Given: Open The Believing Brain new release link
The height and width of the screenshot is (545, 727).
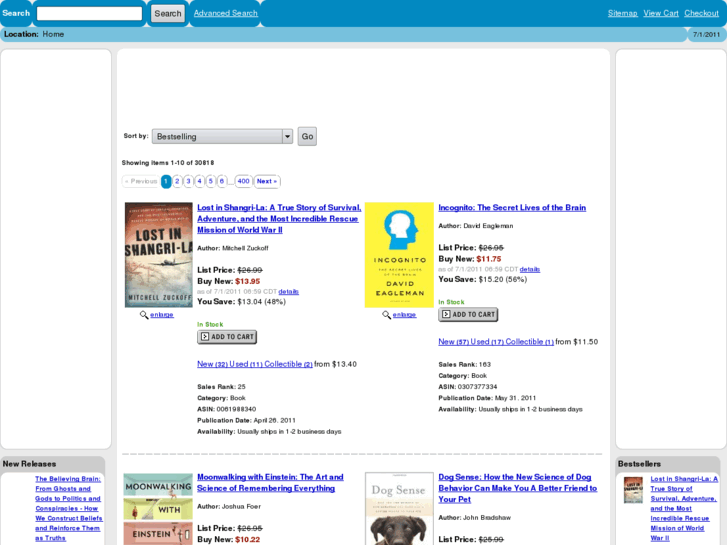Looking at the screenshot, I should coord(69,508).
